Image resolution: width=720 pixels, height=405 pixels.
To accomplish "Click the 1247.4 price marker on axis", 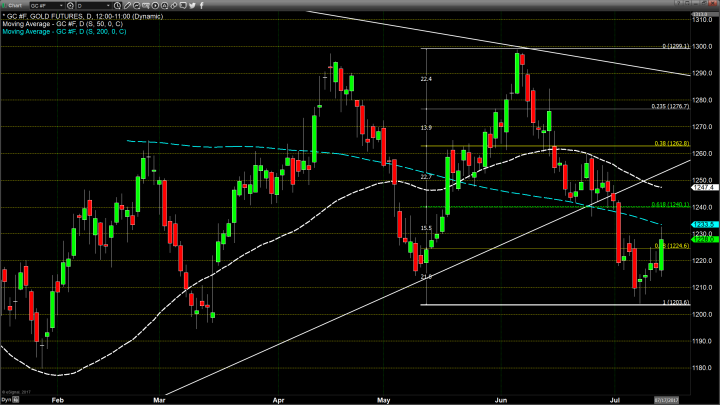I will 706,187.
